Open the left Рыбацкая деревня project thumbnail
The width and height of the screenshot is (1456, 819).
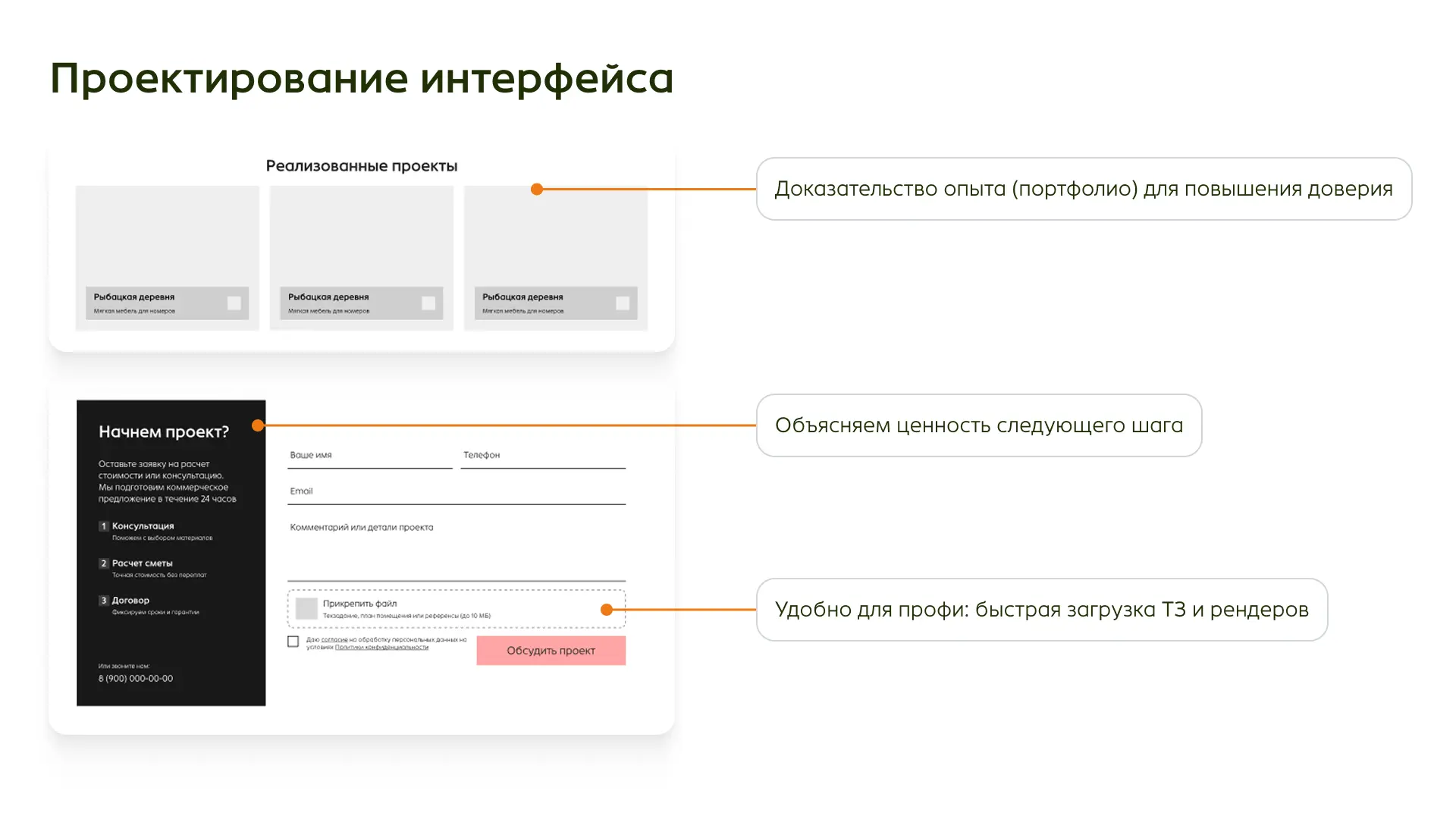[x=168, y=258]
